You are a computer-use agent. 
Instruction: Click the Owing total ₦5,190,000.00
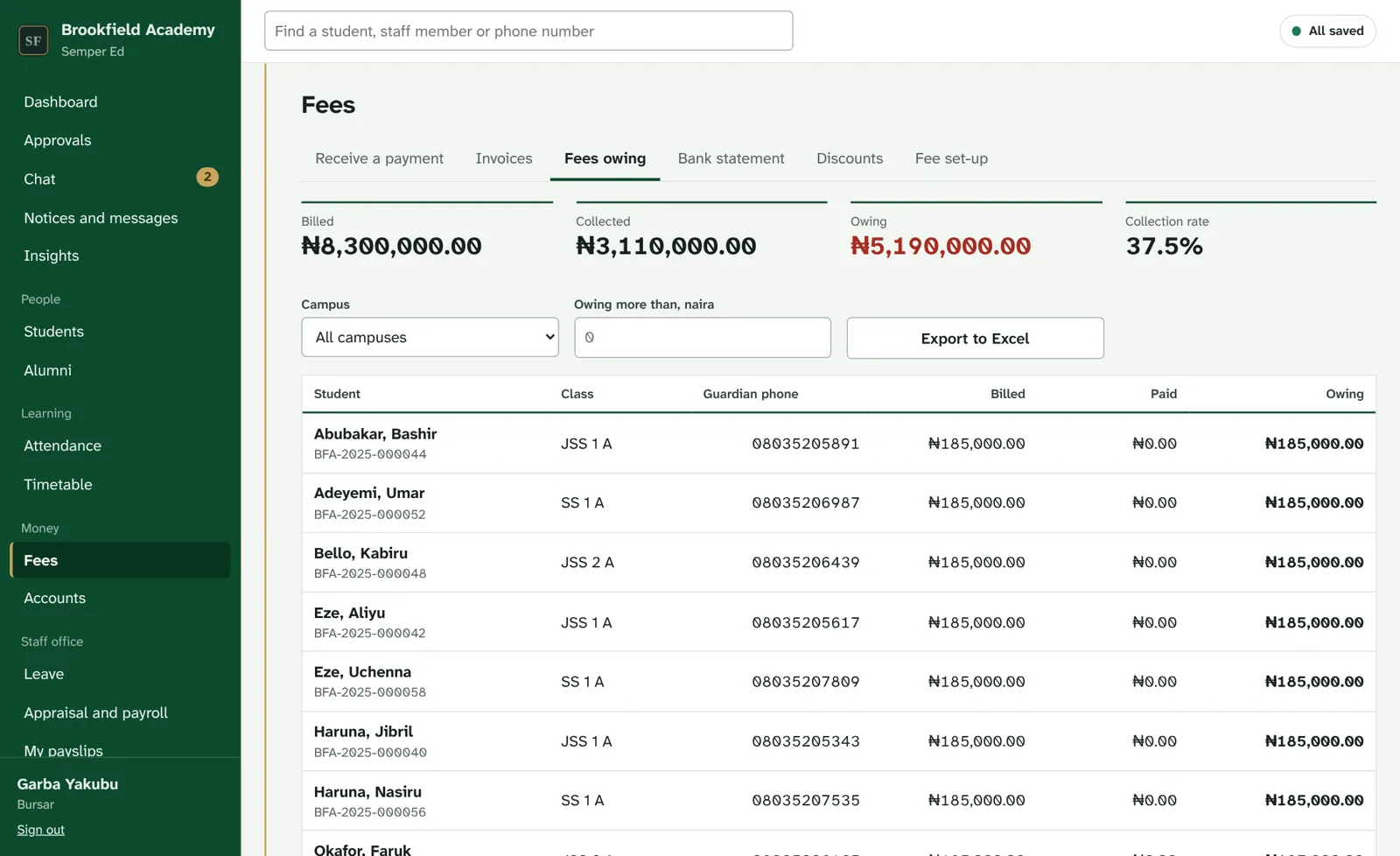(x=941, y=246)
